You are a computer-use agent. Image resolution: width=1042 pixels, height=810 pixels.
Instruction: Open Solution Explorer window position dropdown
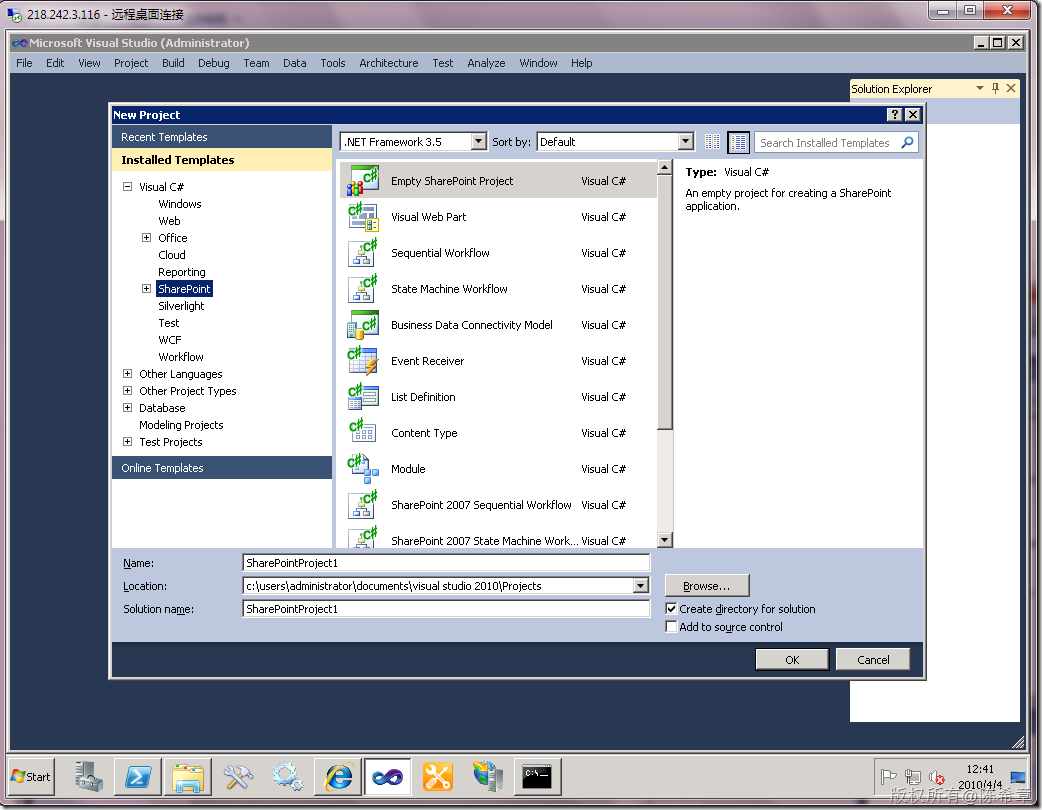click(979, 88)
